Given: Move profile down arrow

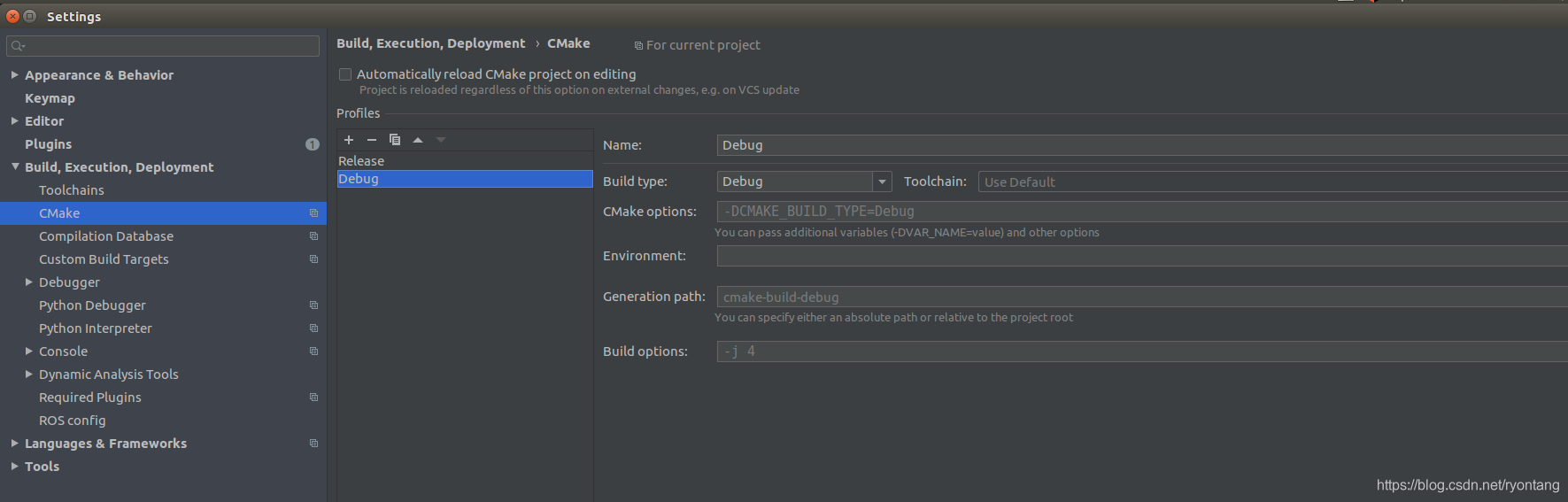Looking at the screenshot, I should (x=441, y=140).
